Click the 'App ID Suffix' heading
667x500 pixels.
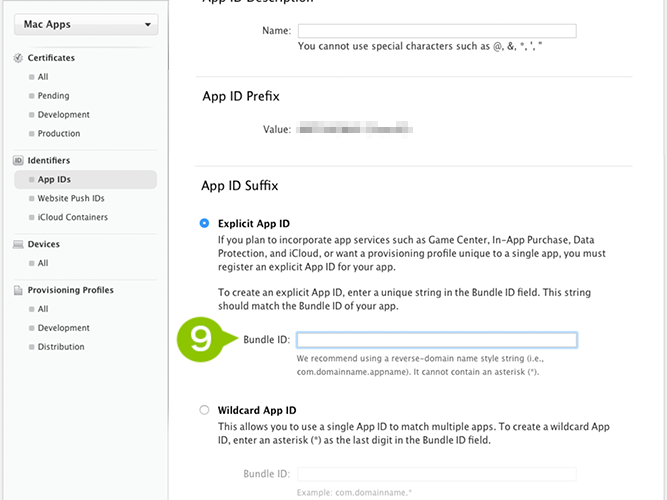coord(239,186)
